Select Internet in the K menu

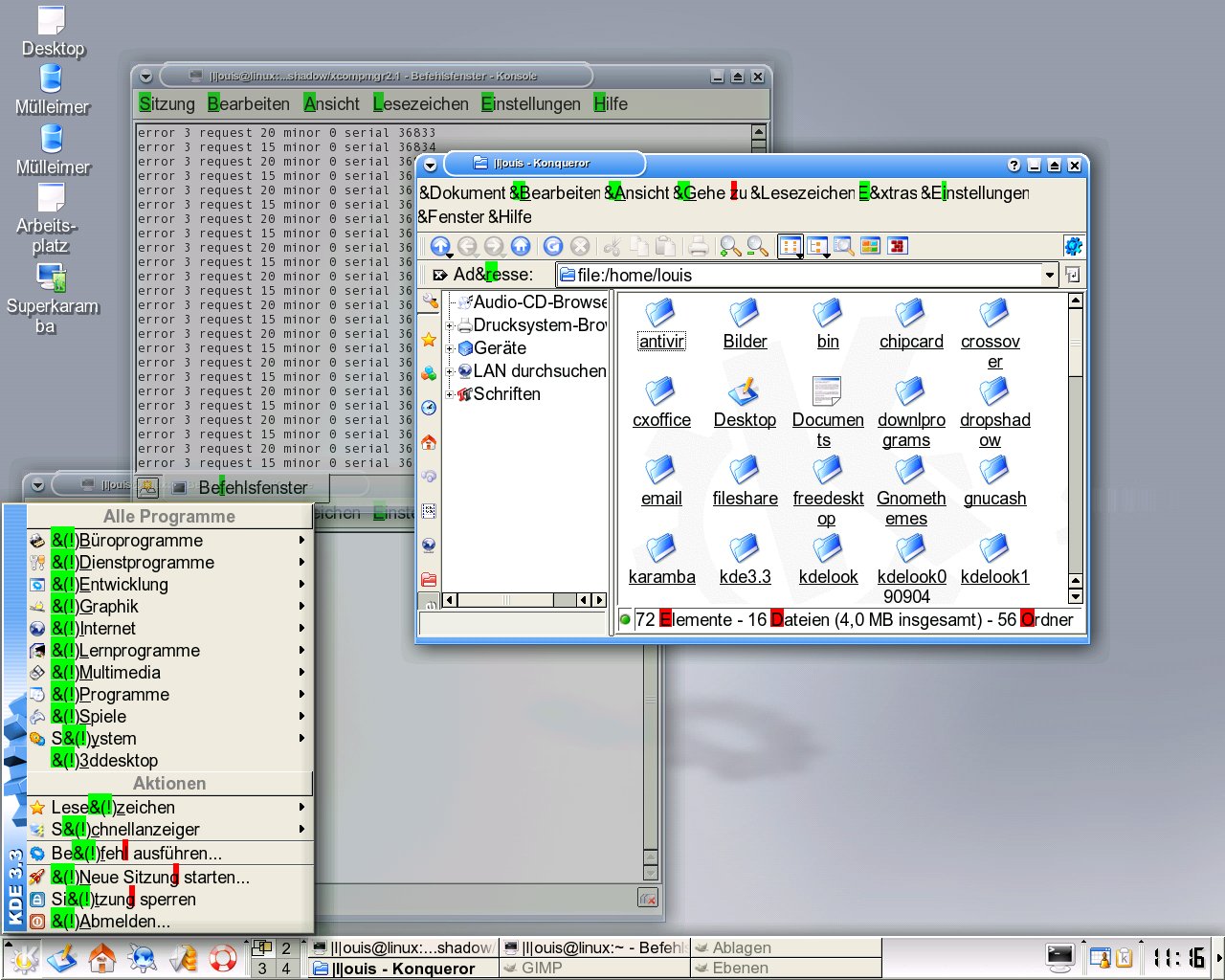(169, 629)
